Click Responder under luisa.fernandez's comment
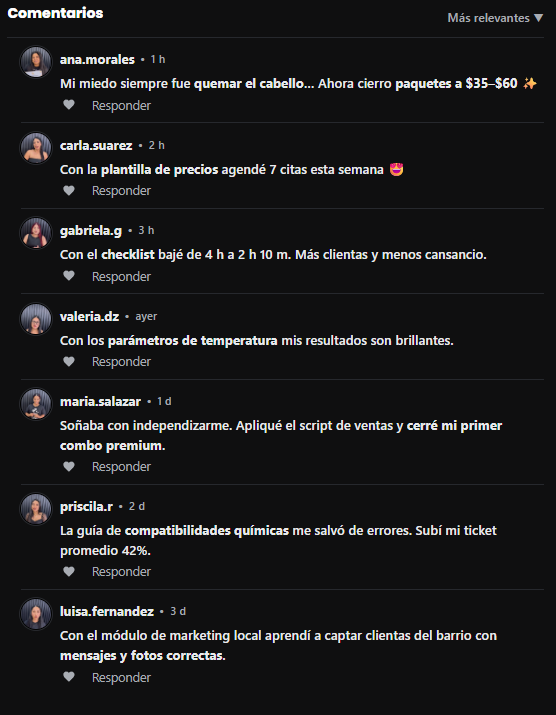The image size is (556, 715). click(121, 678)
